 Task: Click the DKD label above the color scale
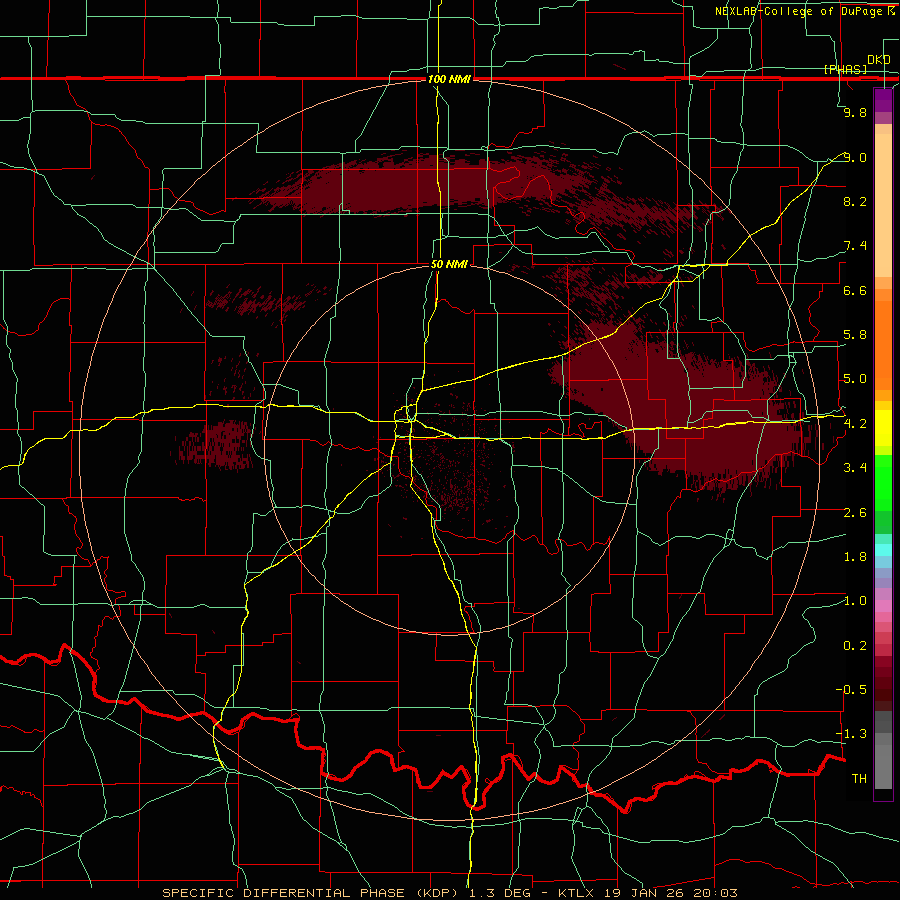[879, 60]
